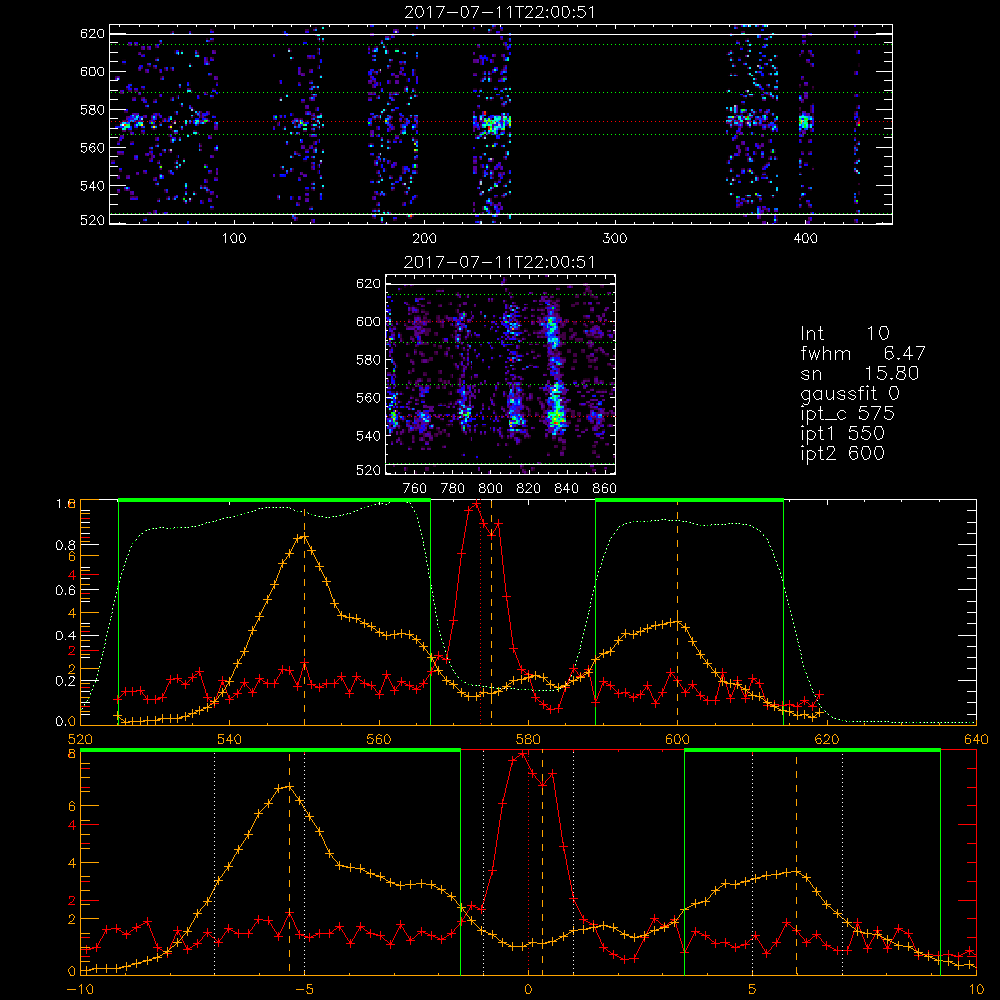Click the 760 tick label under middle spectrogram
The height and width of the screenshot is (1000, 1000).
415,489
